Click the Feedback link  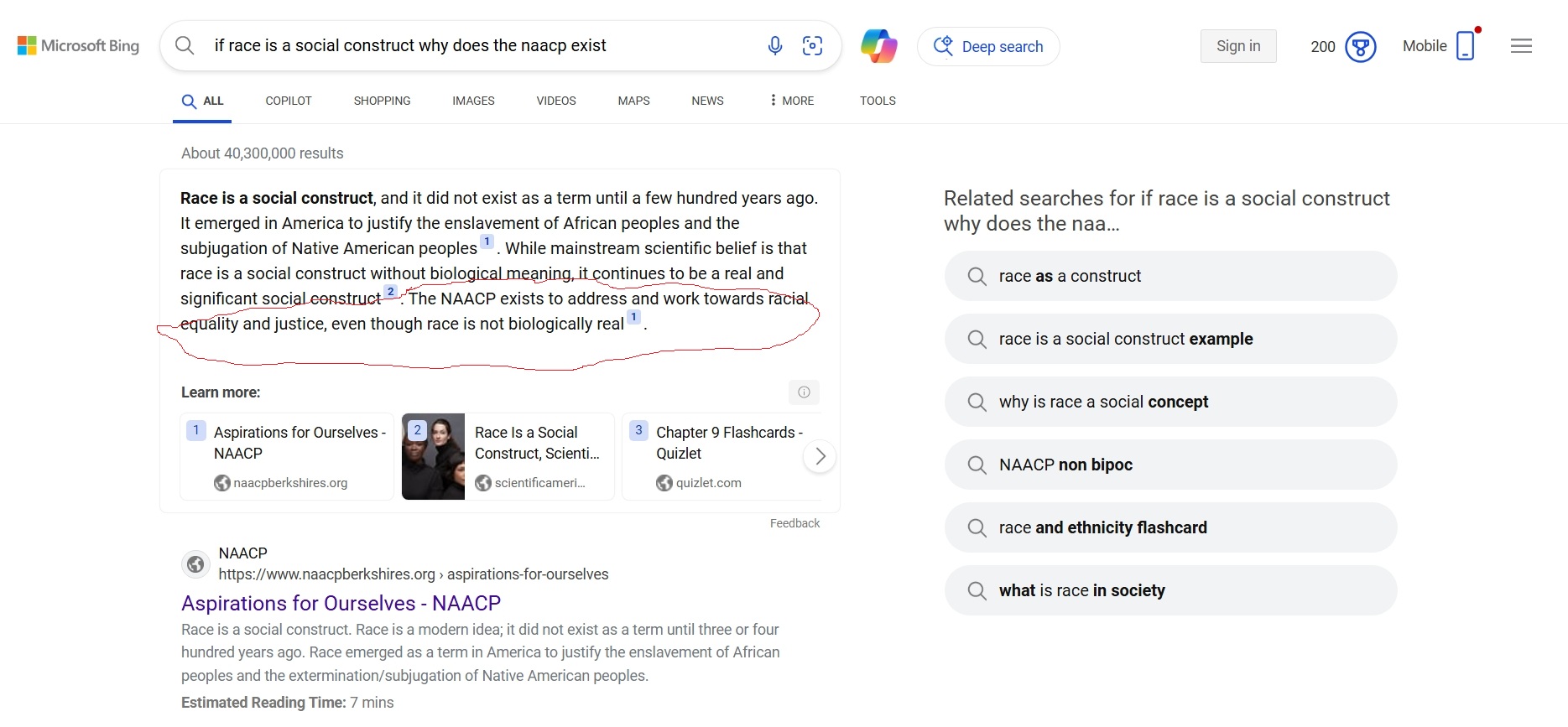click(x=794, y=523)
